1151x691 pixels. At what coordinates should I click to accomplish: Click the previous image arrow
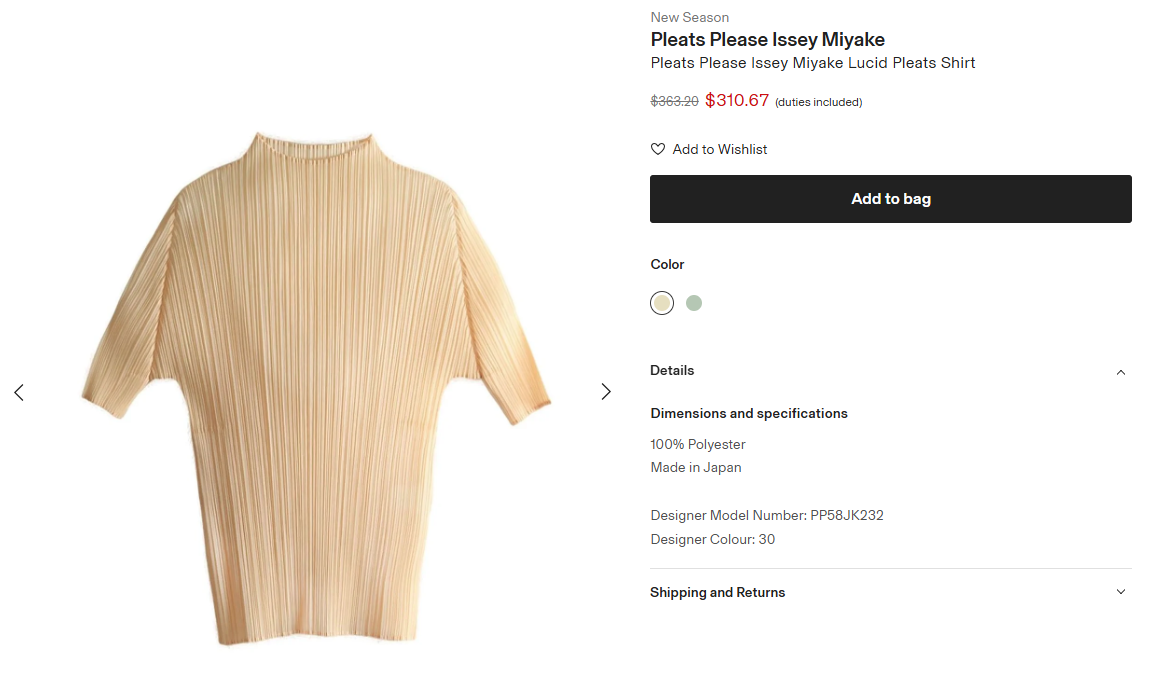click(19, 392)
